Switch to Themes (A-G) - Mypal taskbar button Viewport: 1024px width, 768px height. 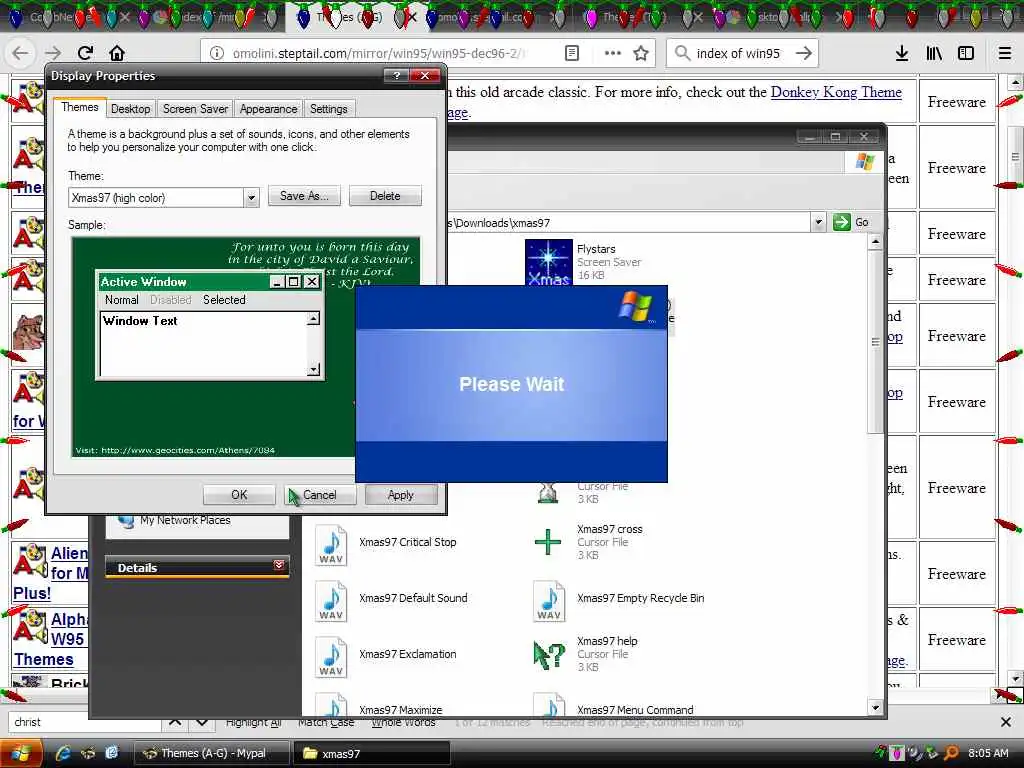click(x=212, y=753)
